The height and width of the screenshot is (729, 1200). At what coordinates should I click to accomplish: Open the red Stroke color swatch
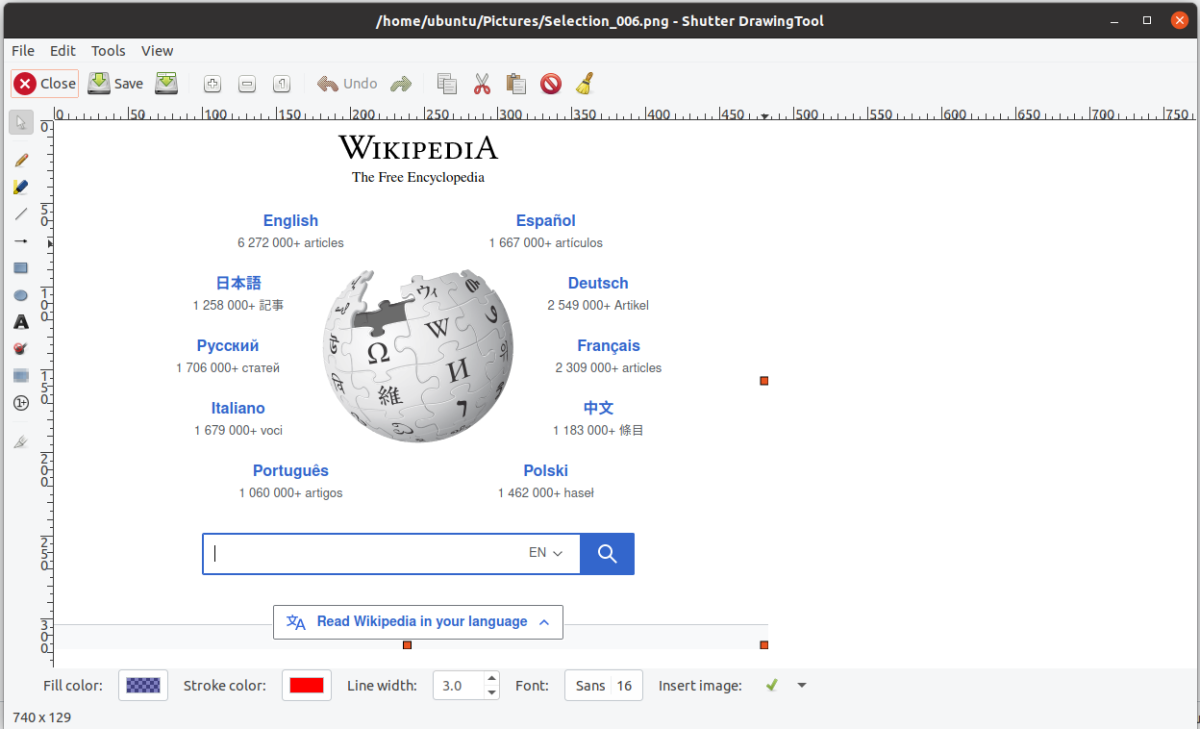(x=306, y=685)
